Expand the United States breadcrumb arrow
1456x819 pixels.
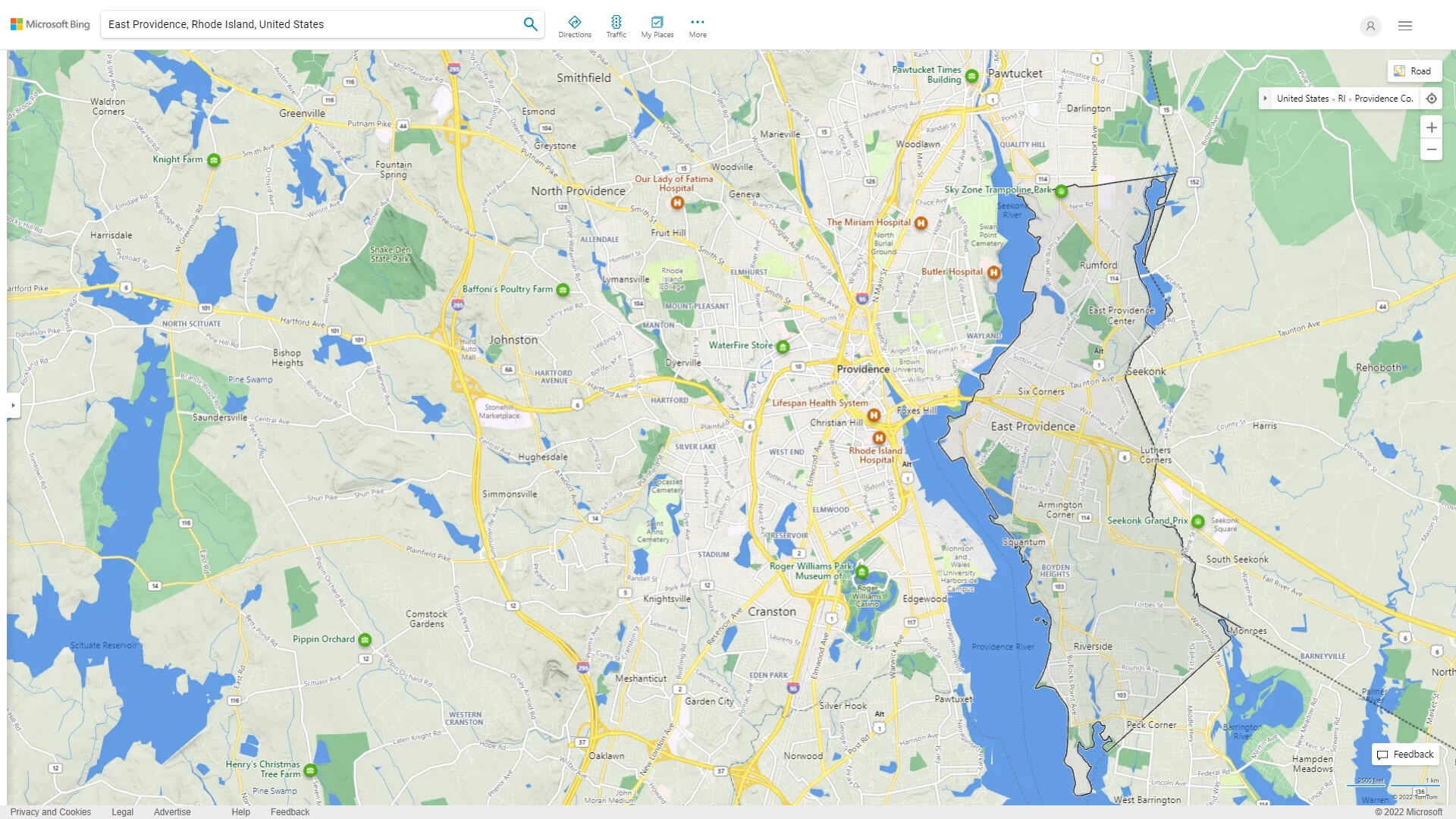[1266, 98]
